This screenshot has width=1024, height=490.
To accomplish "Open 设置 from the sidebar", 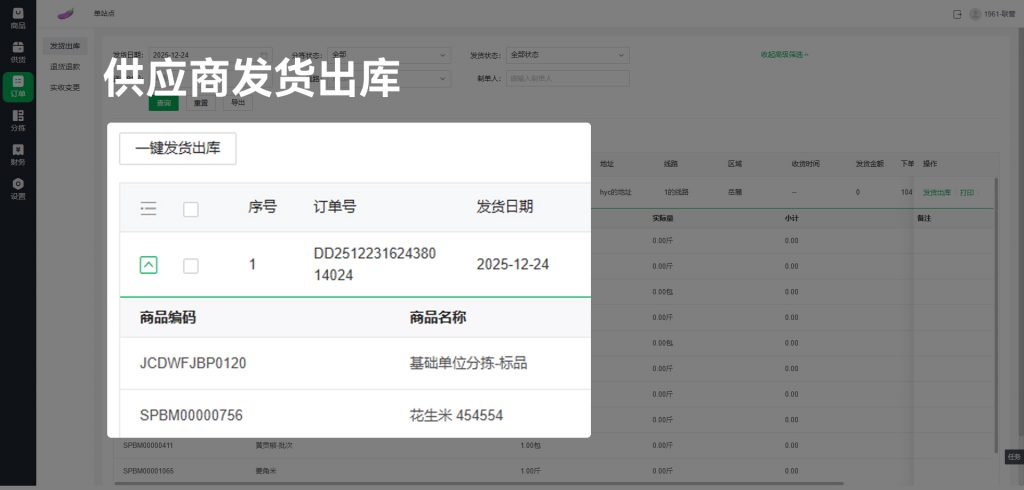I will [18, 188].
